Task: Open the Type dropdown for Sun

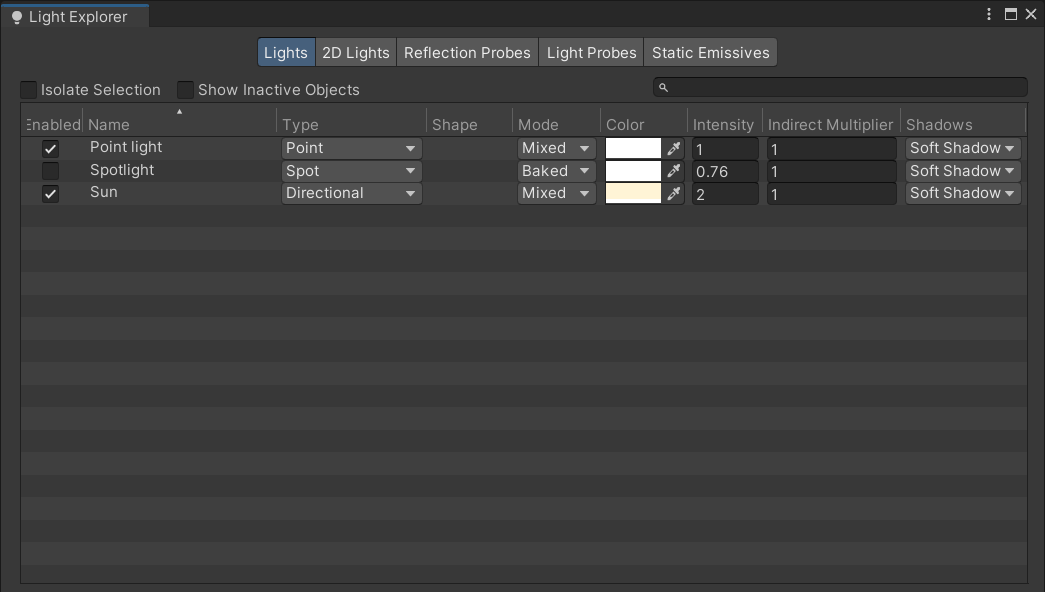Action: [351, 193]
